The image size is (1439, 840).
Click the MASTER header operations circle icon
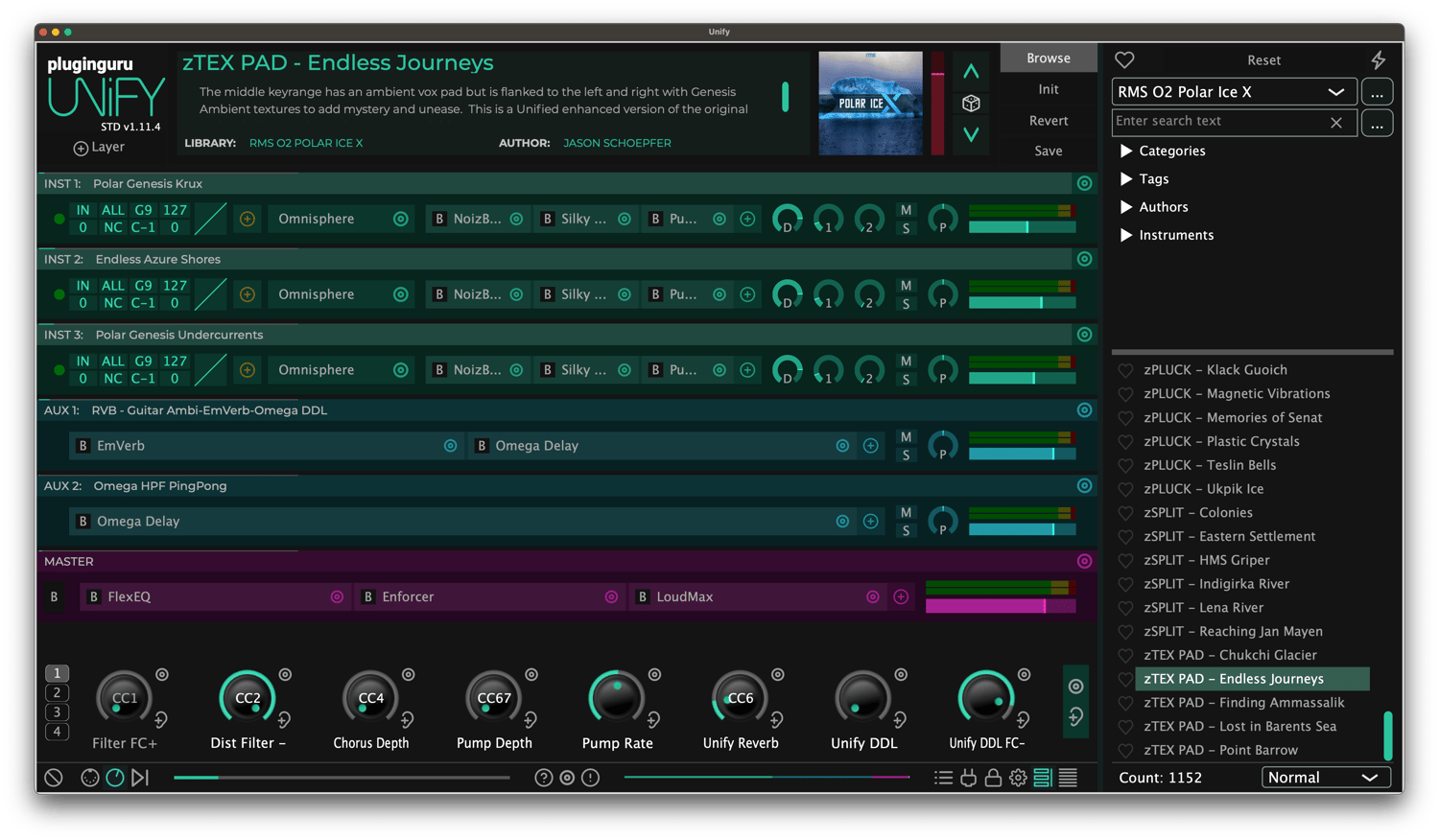click(x=1084, y=562)
